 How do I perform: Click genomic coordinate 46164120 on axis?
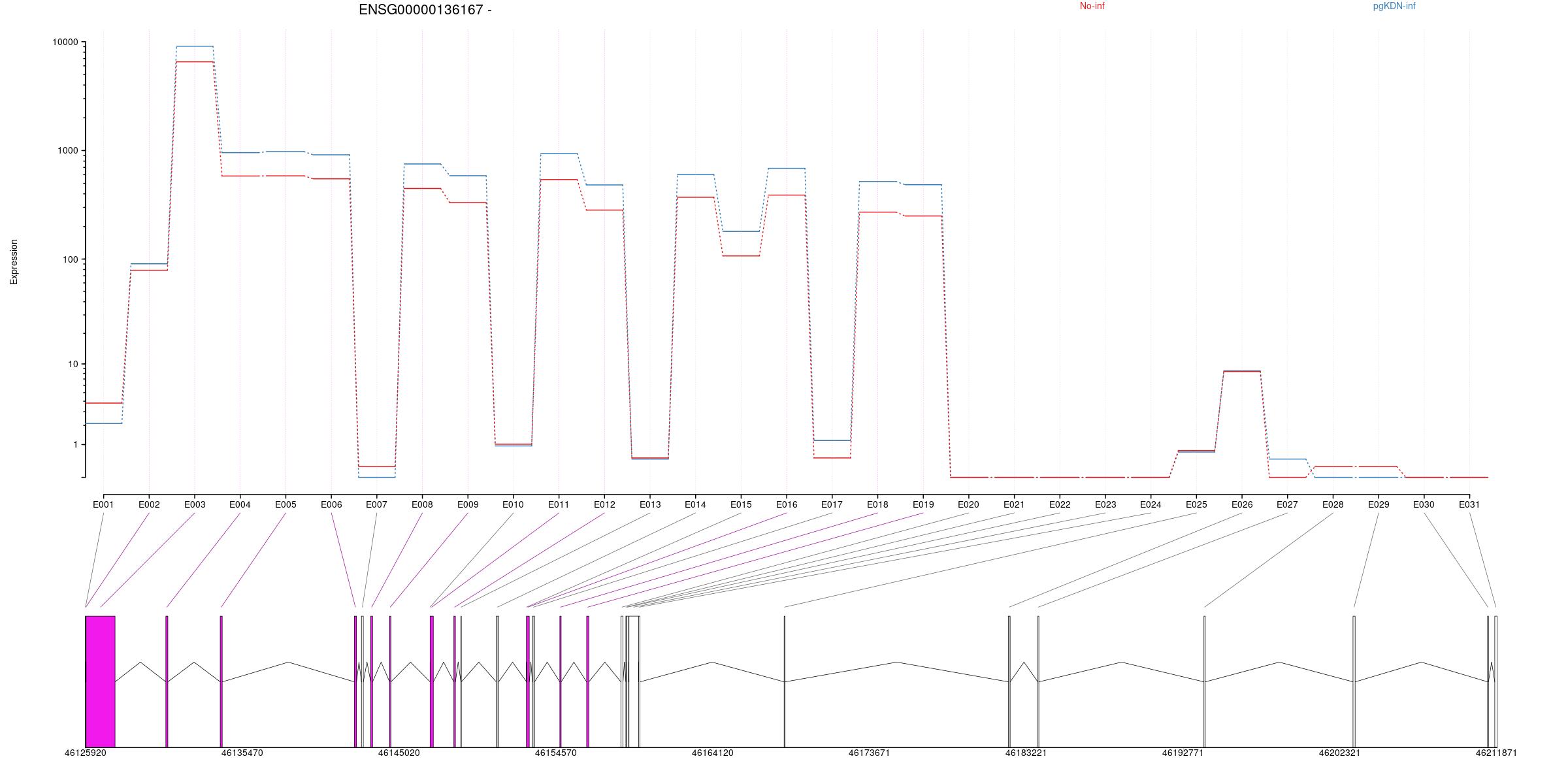712,753
